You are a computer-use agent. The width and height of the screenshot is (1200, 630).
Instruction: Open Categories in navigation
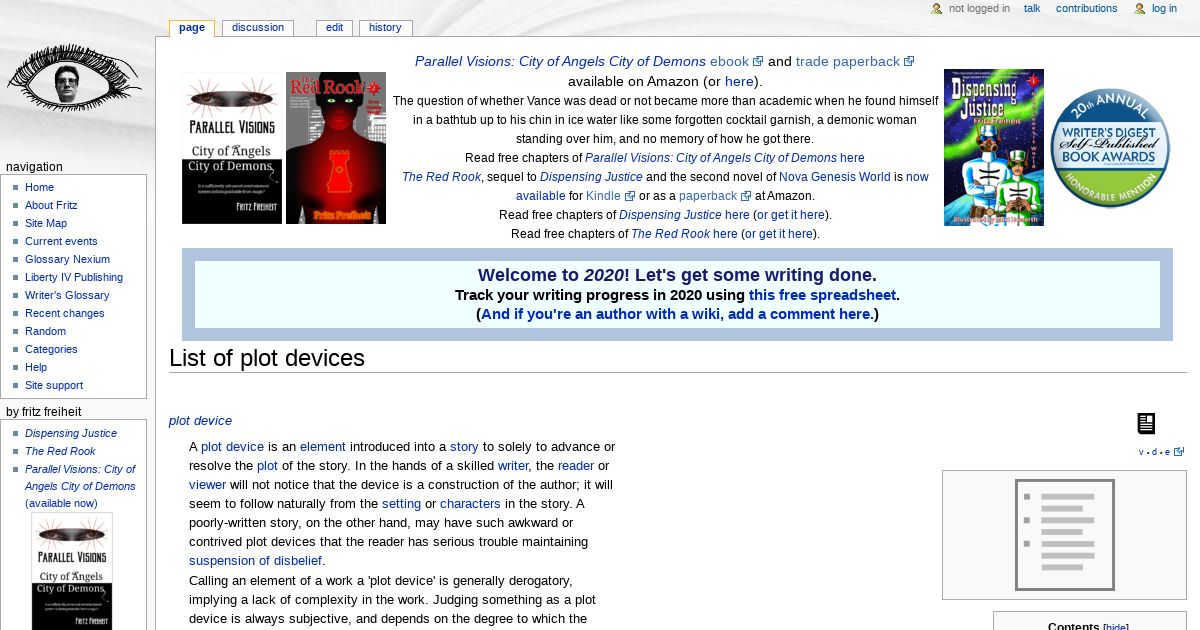pyautogui.click(x=51, y=349)
